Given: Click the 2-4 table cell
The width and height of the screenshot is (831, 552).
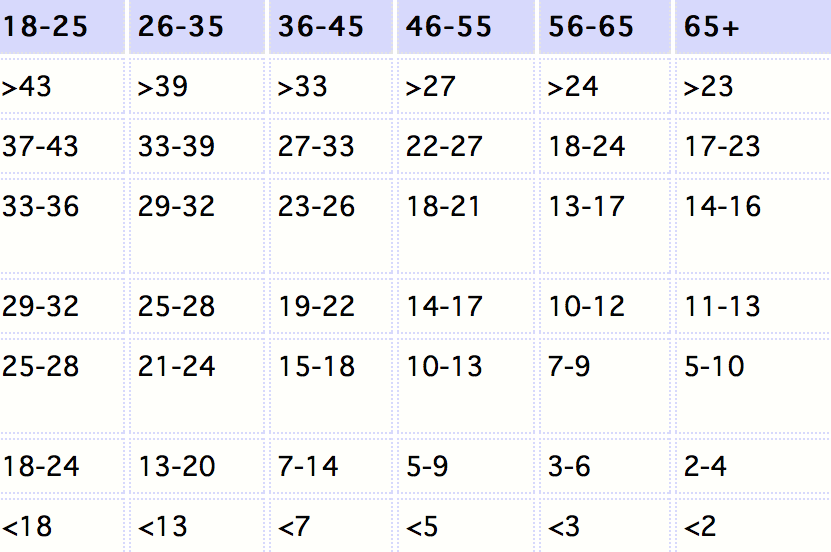Looking at the screenshot, I should 753,466.
